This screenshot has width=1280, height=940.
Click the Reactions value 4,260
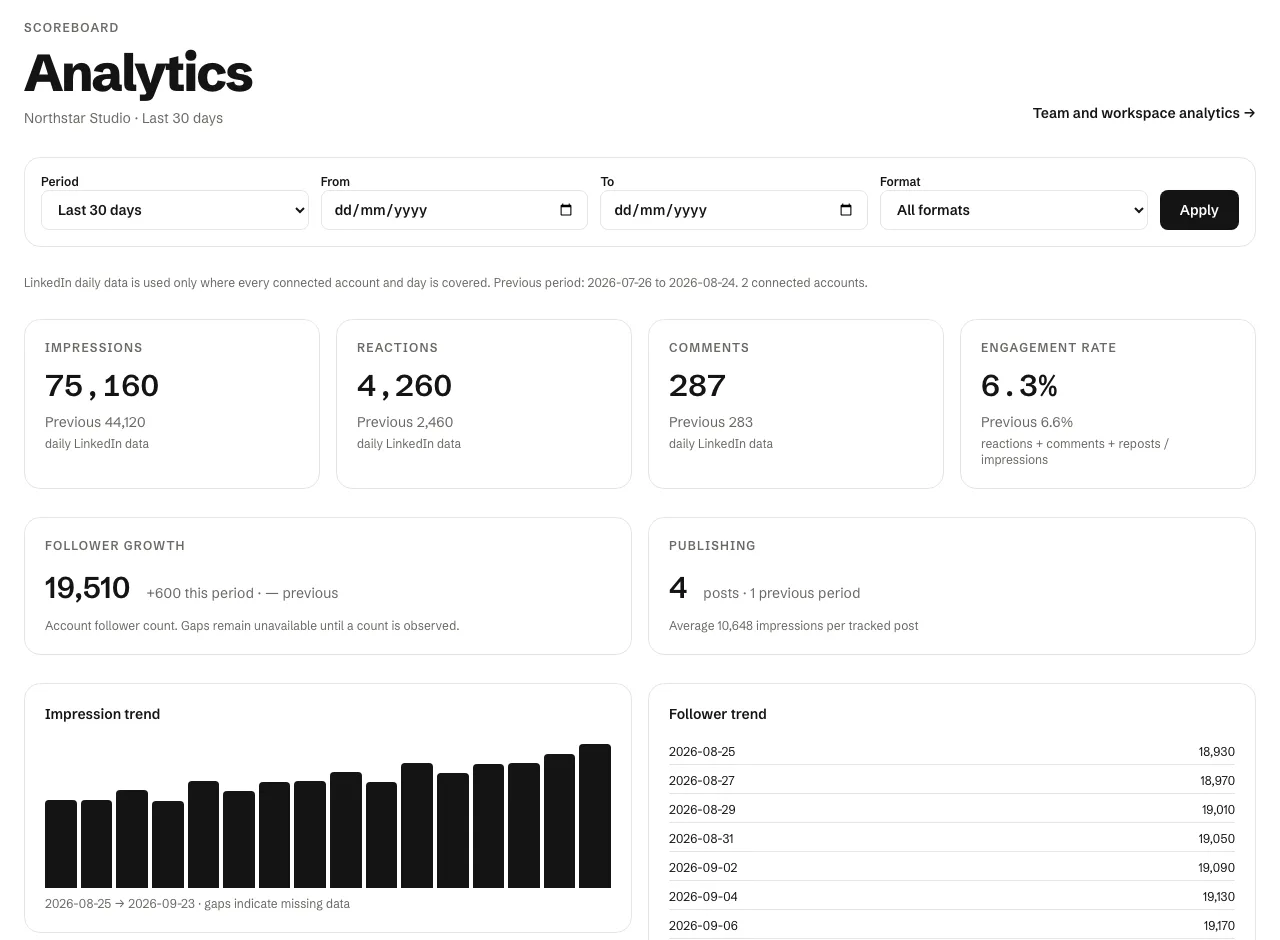point(404,386)
